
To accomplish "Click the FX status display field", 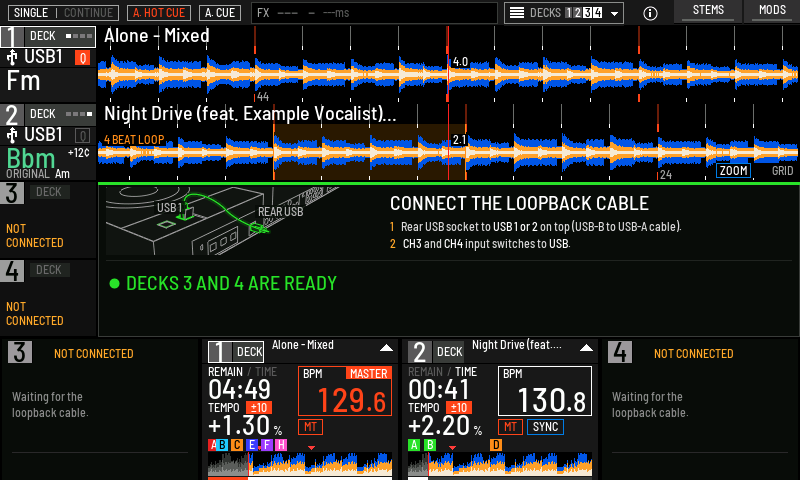I will (374, 13).
